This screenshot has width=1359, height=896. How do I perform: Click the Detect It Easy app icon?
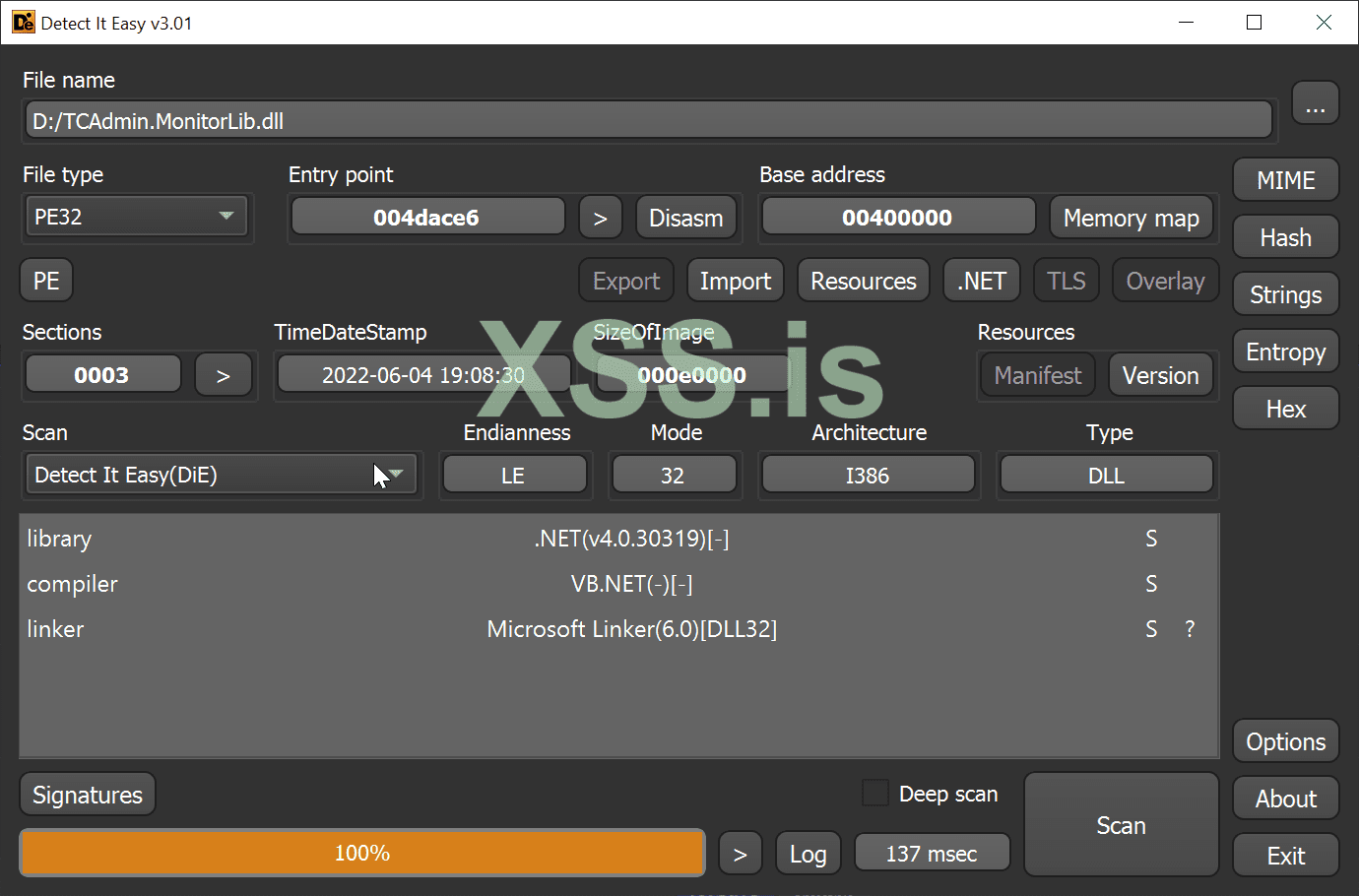click(24, 22)
